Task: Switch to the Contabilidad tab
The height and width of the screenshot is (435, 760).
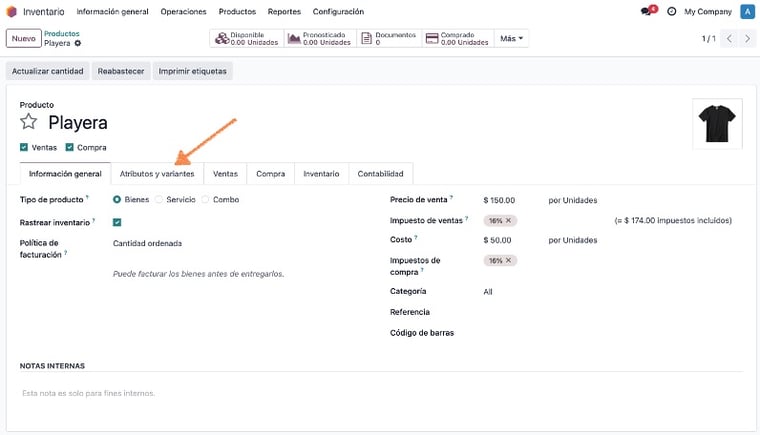Action: tap(380, 174)
